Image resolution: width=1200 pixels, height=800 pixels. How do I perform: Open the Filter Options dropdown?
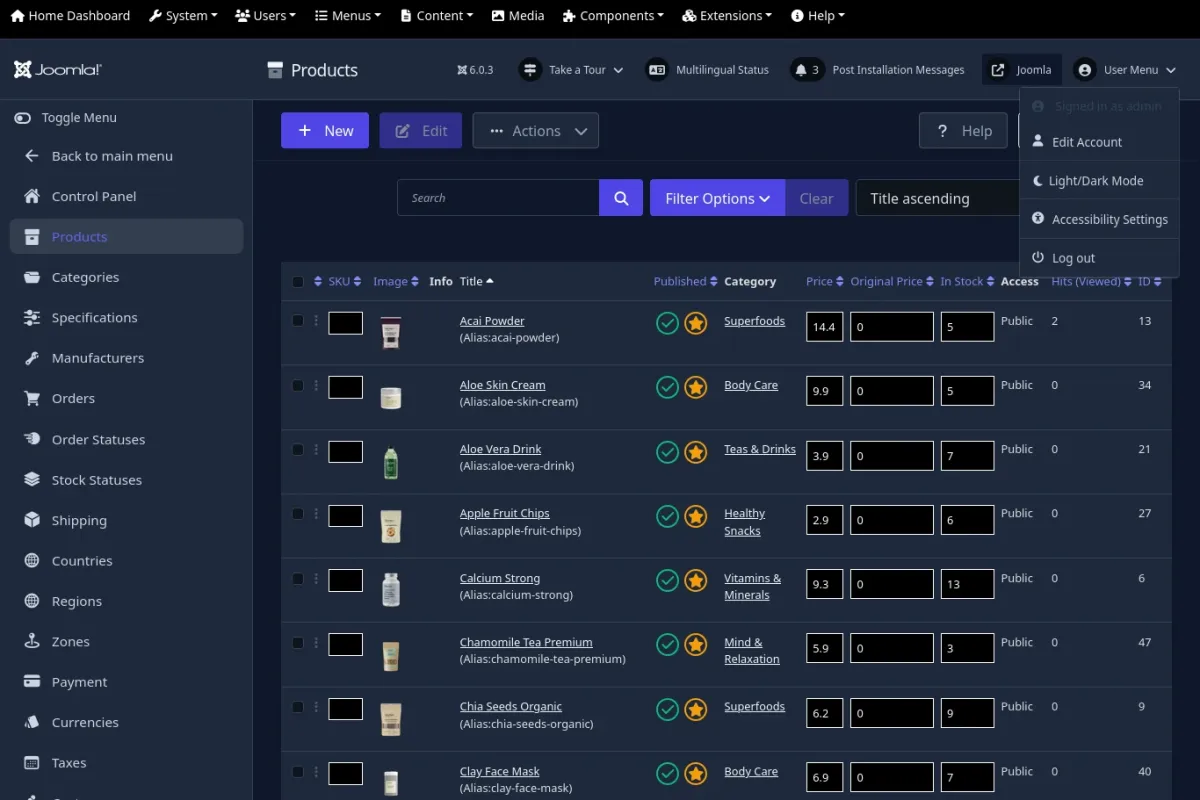click(717, 198)
